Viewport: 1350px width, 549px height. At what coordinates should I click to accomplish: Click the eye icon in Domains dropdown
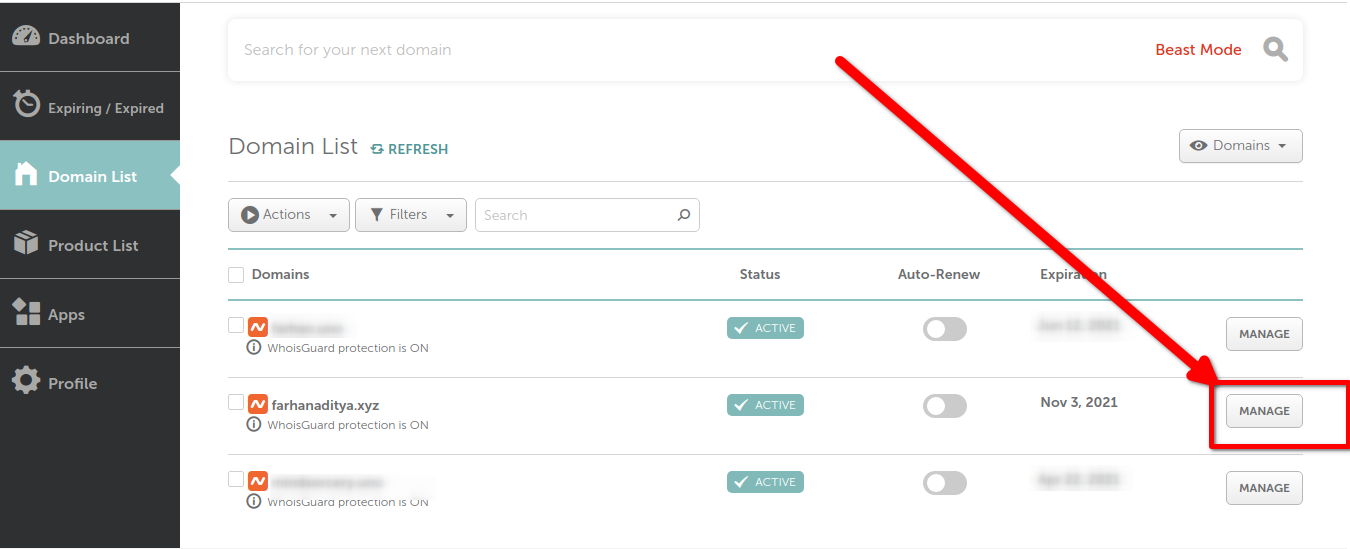coord(1198,146)
